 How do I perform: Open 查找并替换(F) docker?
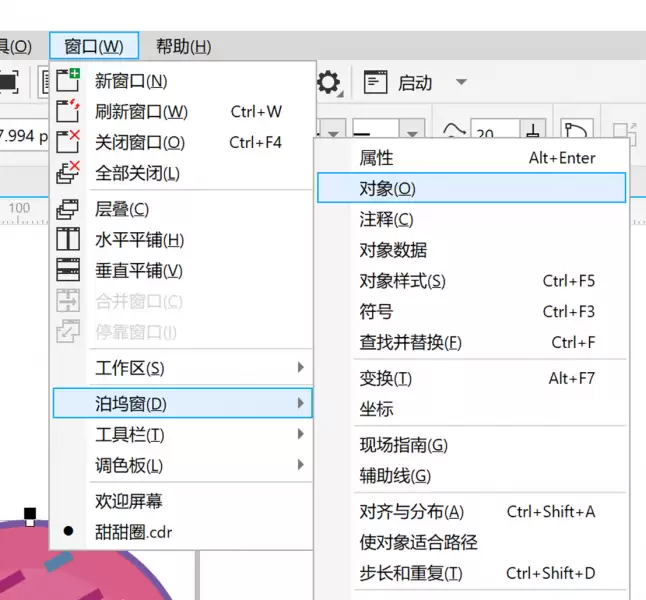point(472,342)
